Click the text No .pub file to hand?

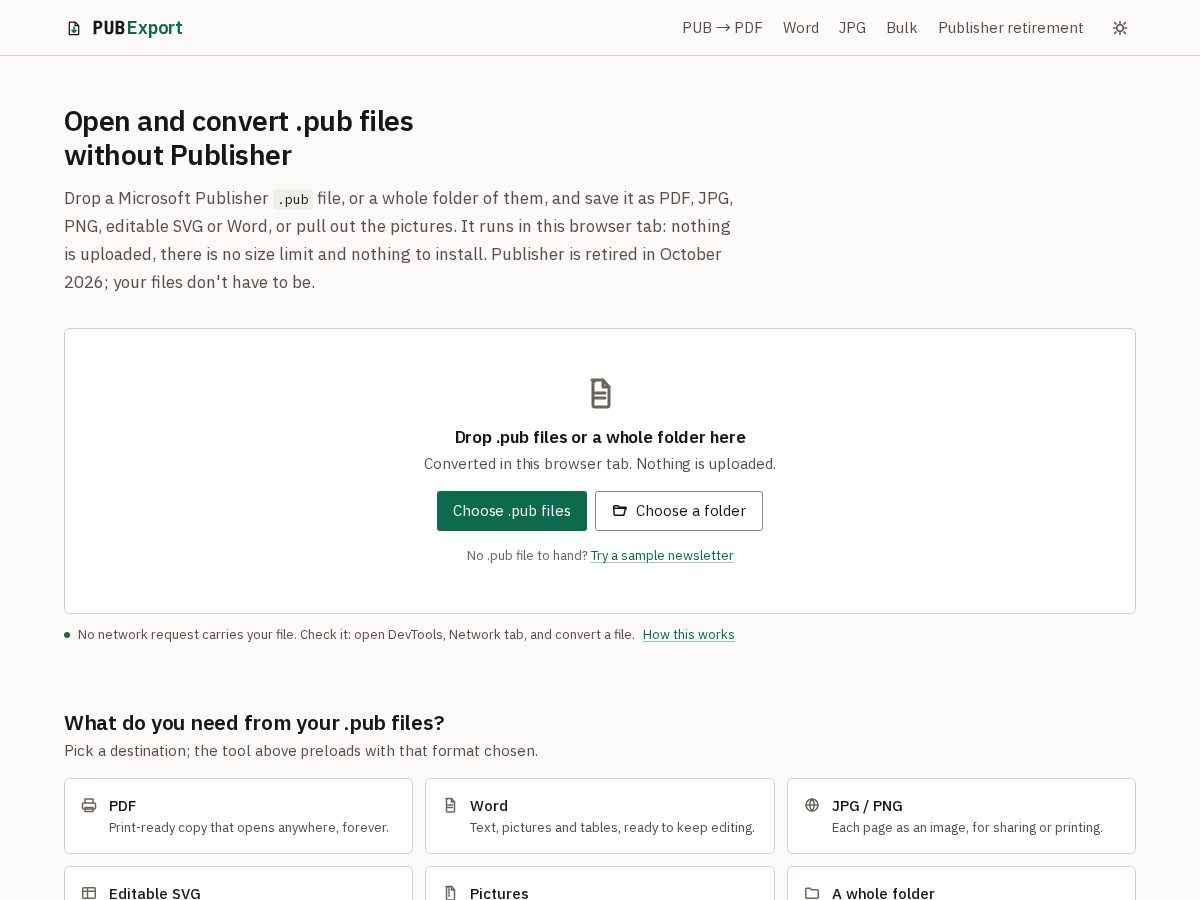click(x=527, y=556)
